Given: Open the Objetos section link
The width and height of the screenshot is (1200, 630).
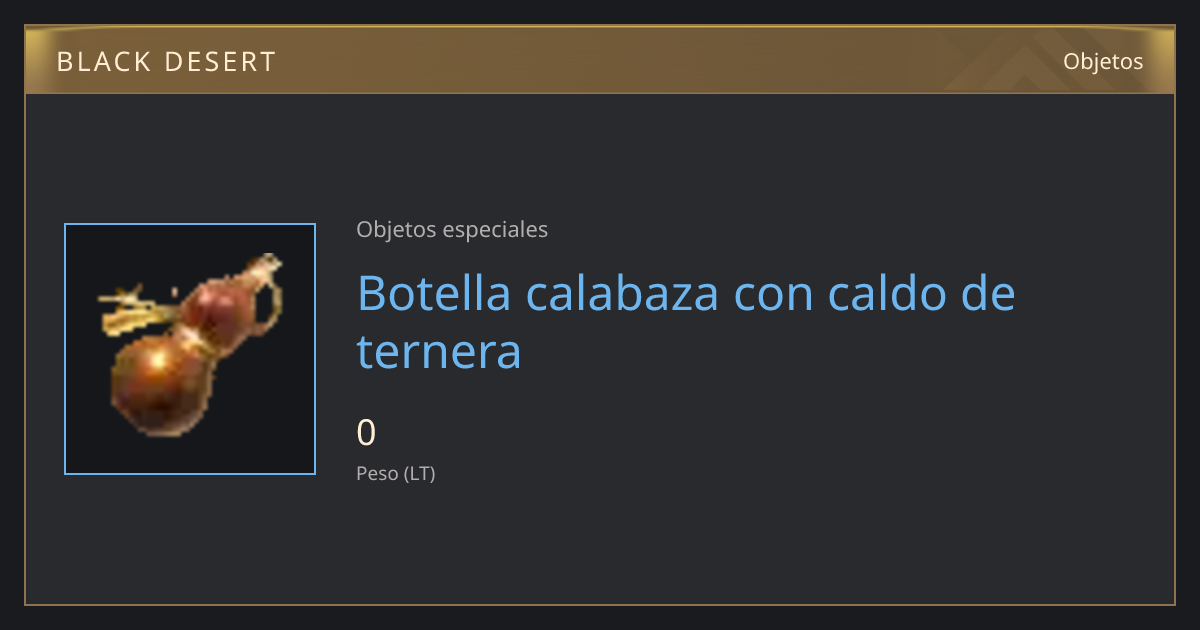Looking at the screenshot, I should tap(1103, 62).
